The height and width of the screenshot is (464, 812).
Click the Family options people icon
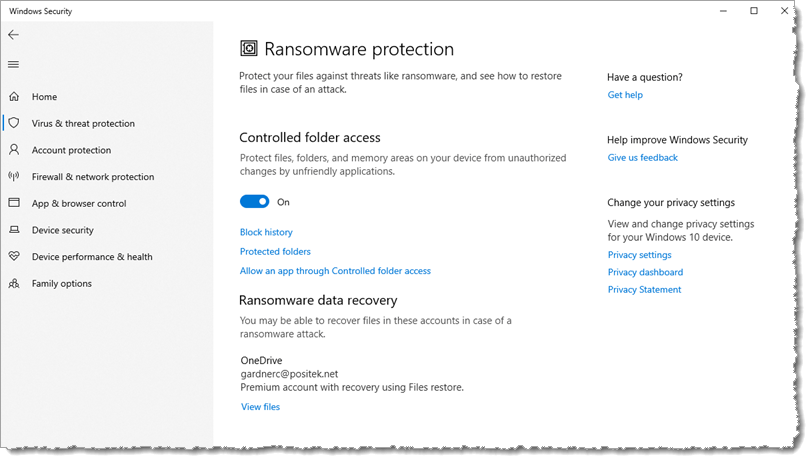pyautogui.click(x=14, y=283)
